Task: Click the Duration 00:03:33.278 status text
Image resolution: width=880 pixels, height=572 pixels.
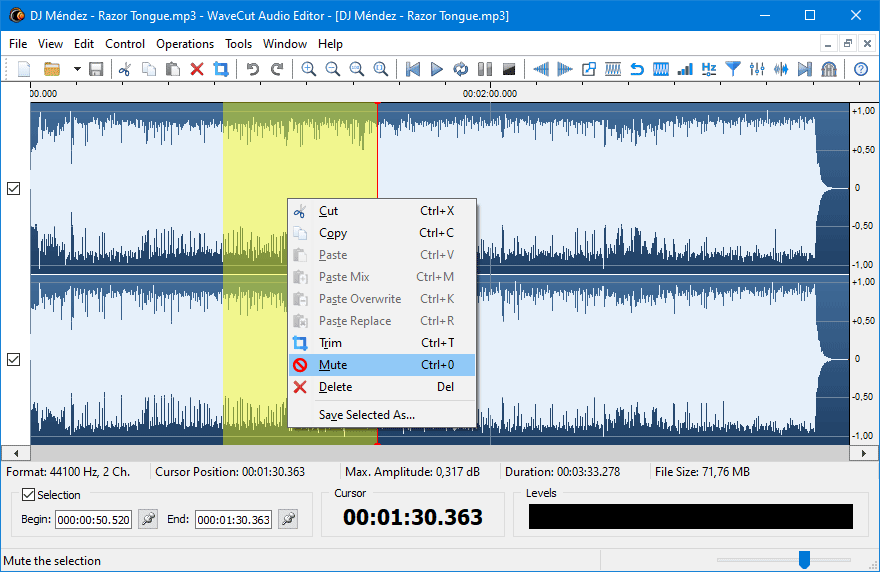Action: click(562, 472)
